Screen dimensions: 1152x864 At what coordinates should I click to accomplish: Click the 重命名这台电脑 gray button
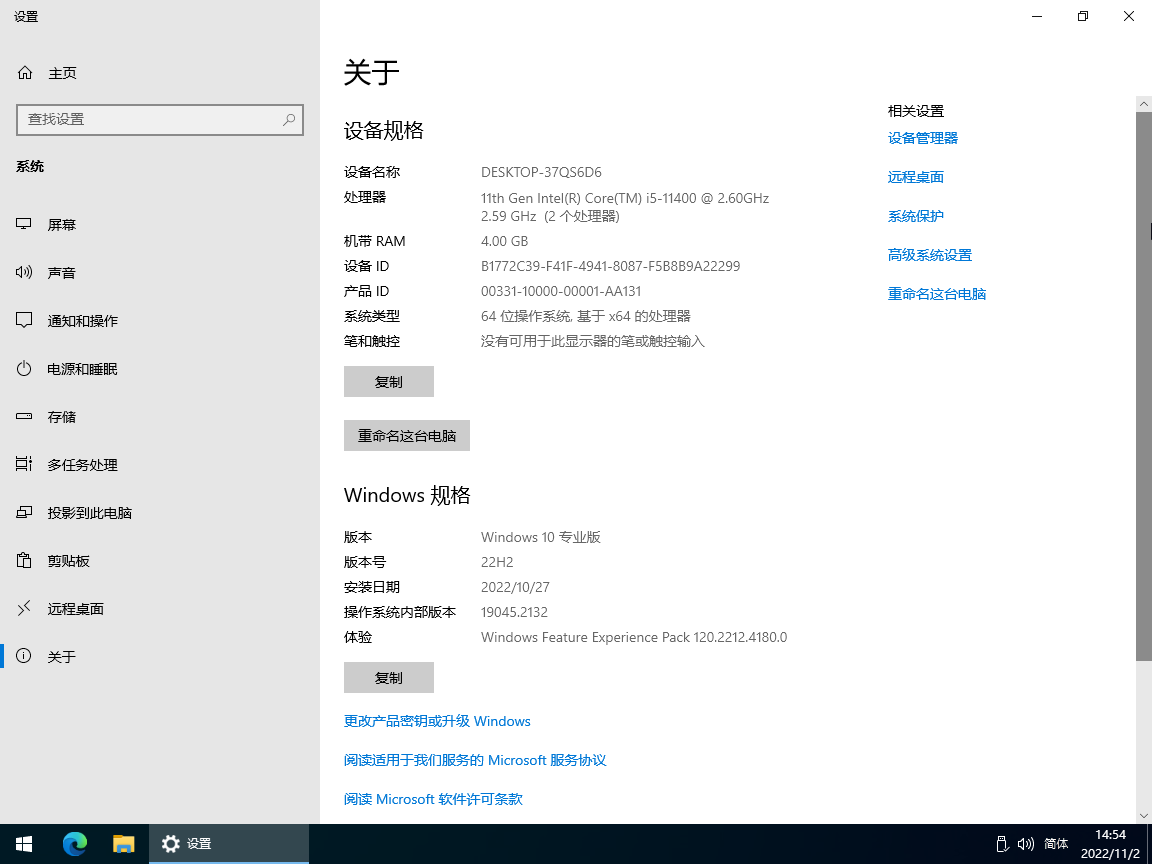click(406, 436)
